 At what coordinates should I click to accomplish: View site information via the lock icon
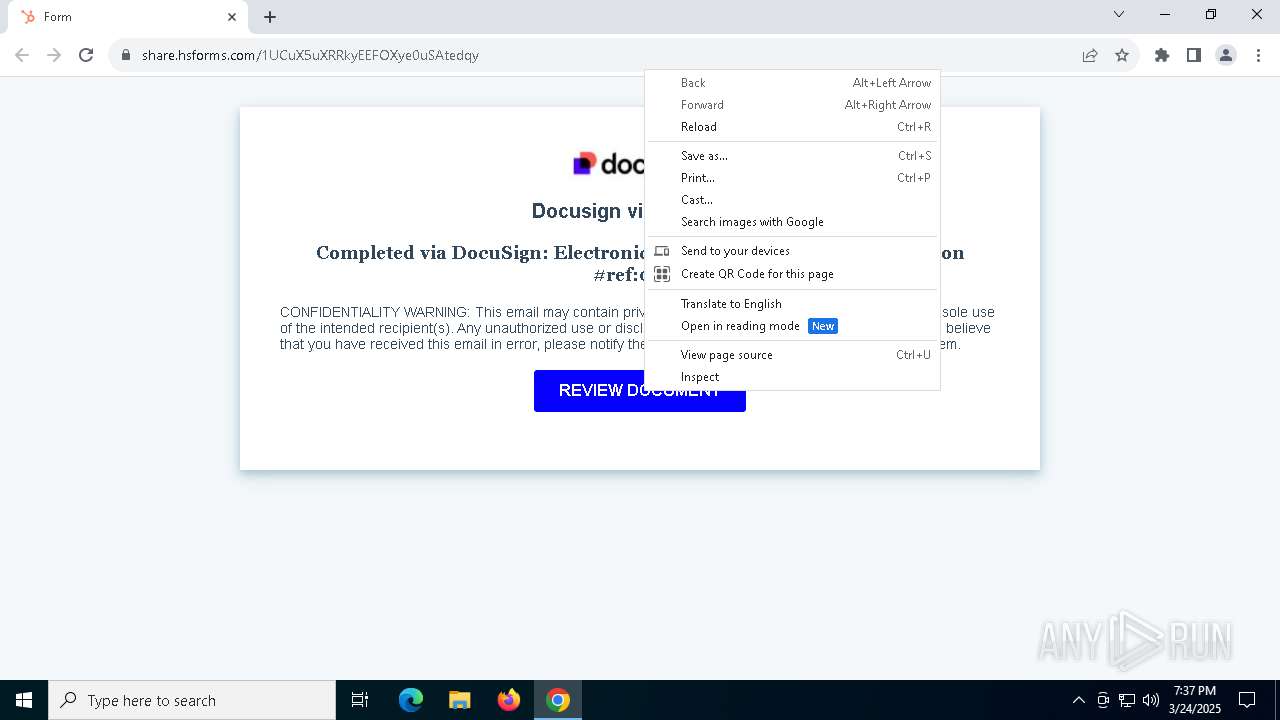click(x=126, y=55)
